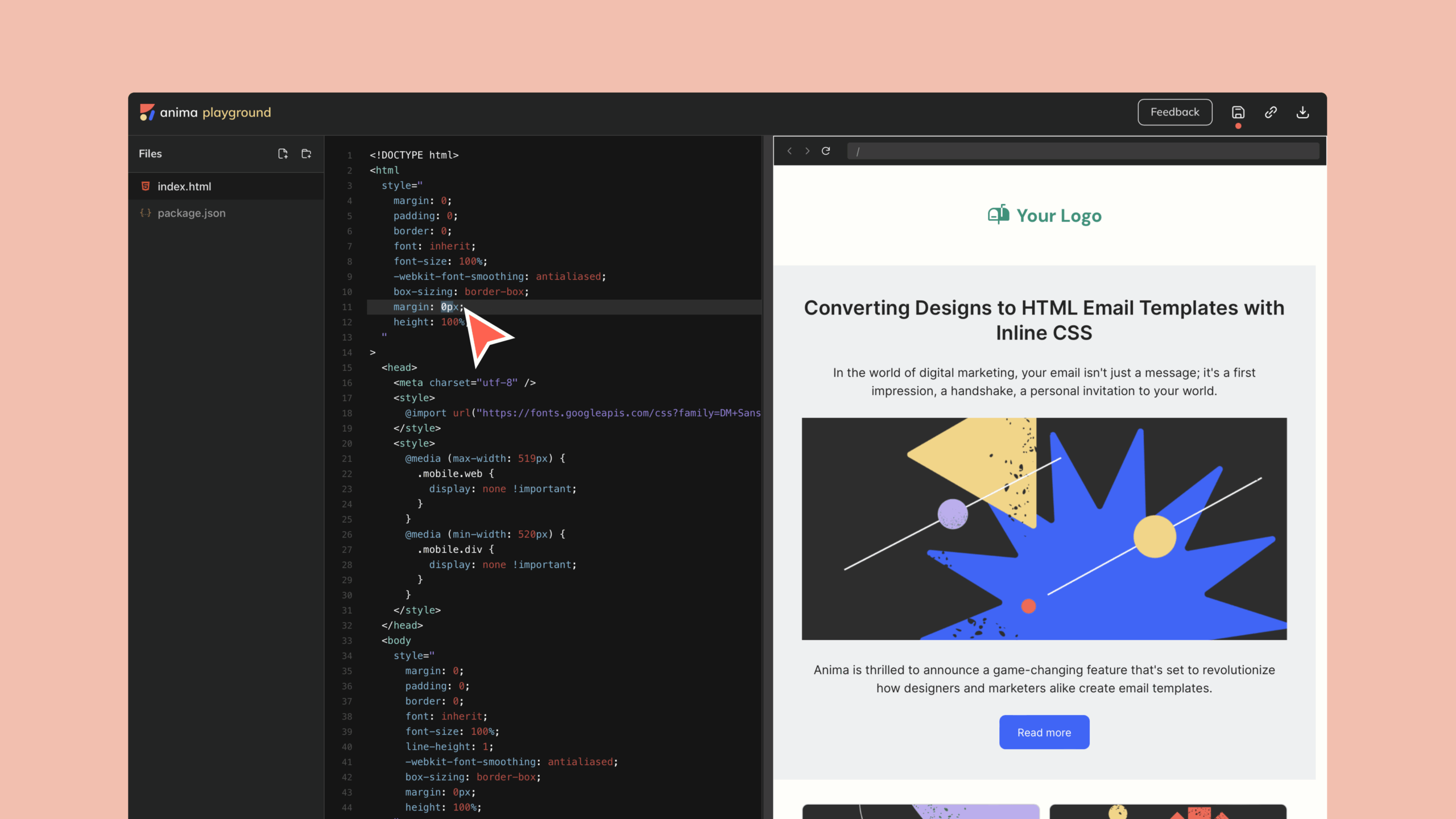Screen dimensions: 1456x819
Task: Click the browser forward navigation arrow
Action: click(x=807, y=151)
